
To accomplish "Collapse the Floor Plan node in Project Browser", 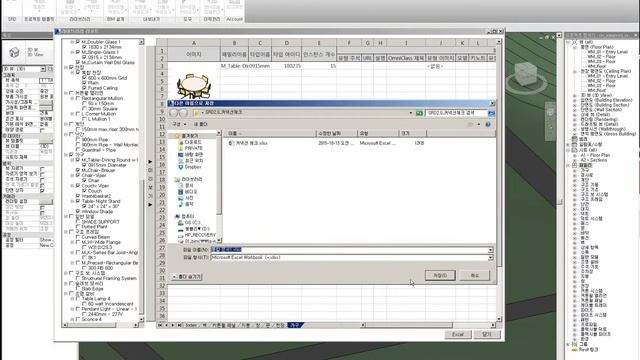I will pos(575,47).
